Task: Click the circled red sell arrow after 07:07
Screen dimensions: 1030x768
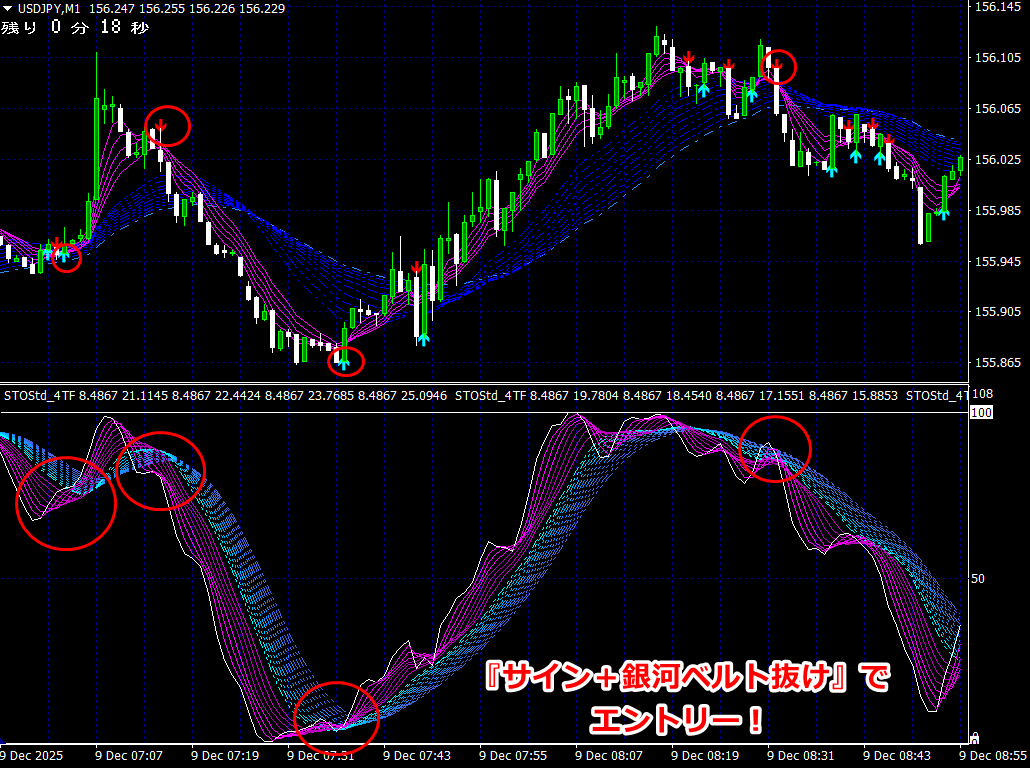Action: click(x=160, y=125)
